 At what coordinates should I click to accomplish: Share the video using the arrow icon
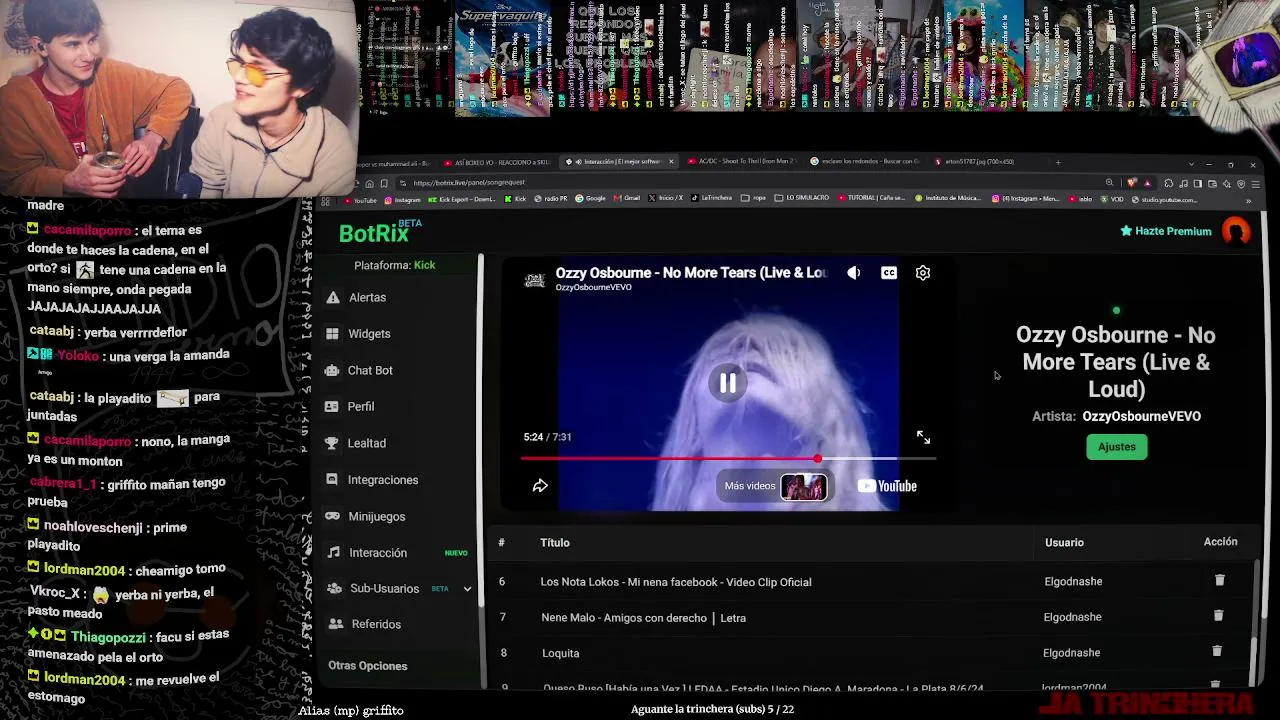point(540,486)
